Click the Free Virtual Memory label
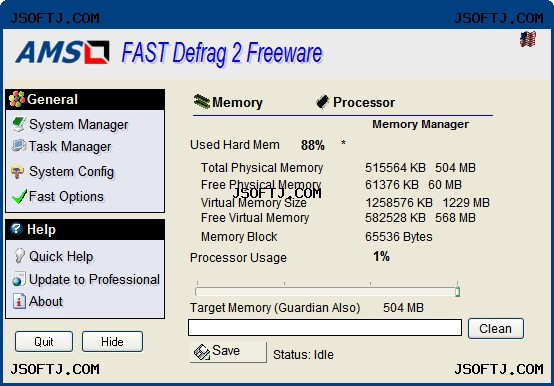Viewport: 554px width, 386px height. pyautogui.click(x=255, y=218)
